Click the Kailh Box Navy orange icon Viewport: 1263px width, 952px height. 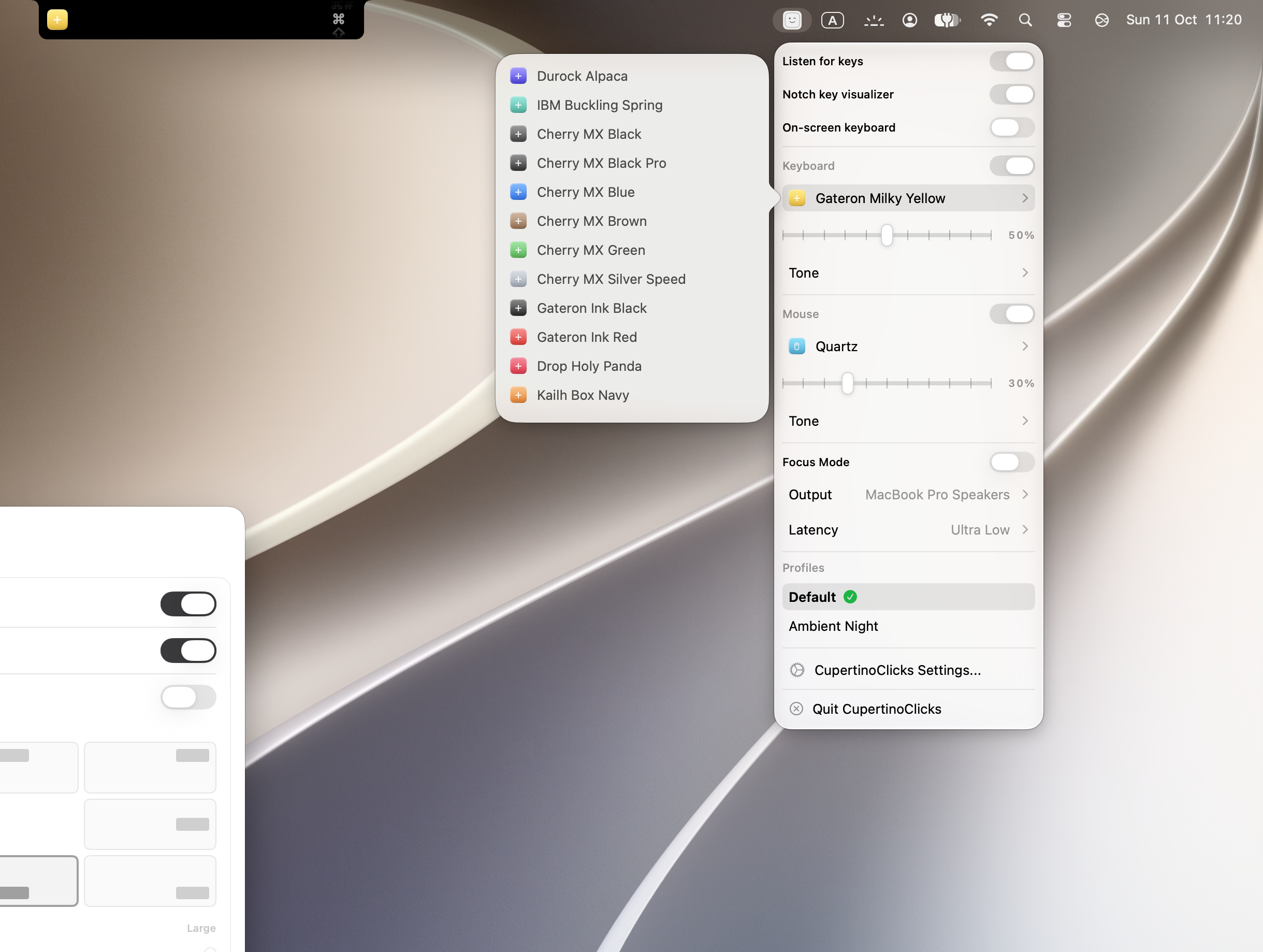[518, 395]
